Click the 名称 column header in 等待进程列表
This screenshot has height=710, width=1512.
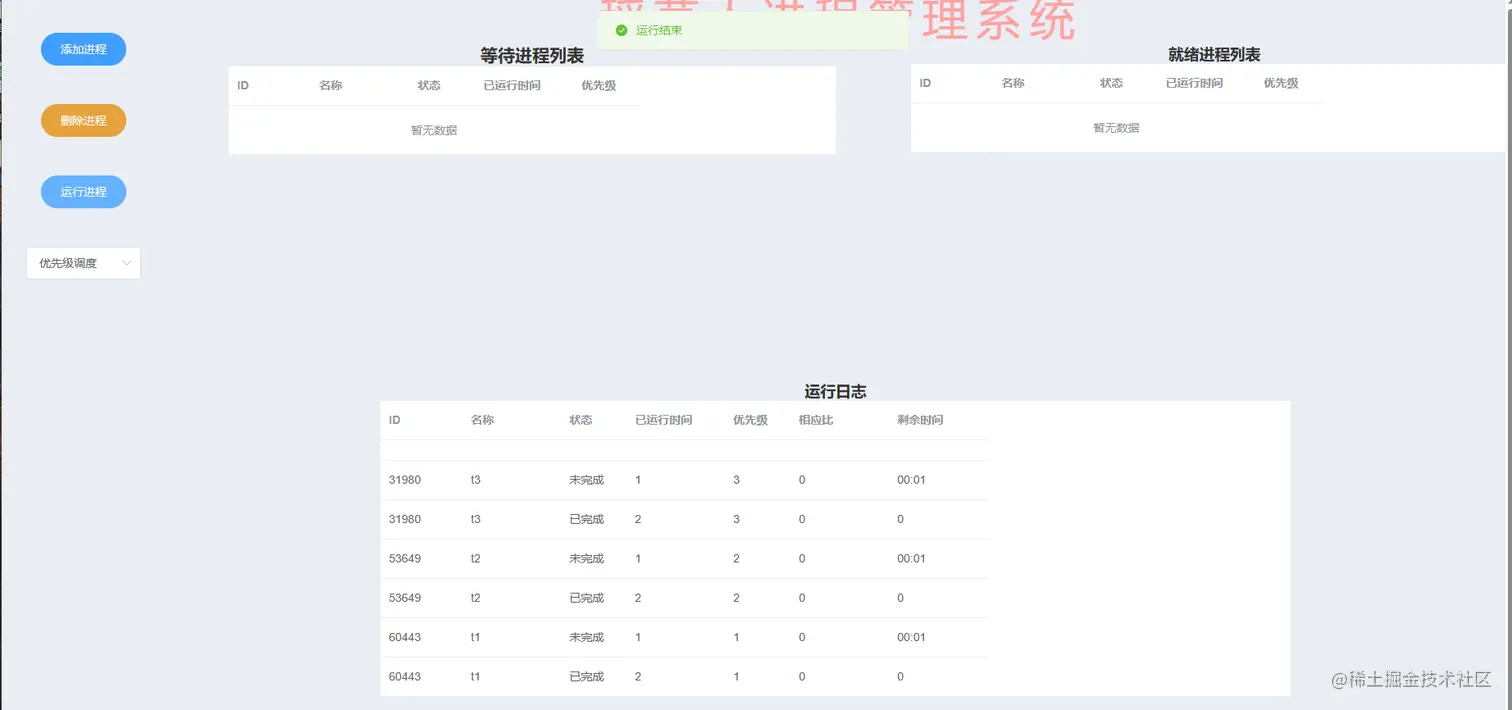(x=331, y=85)
